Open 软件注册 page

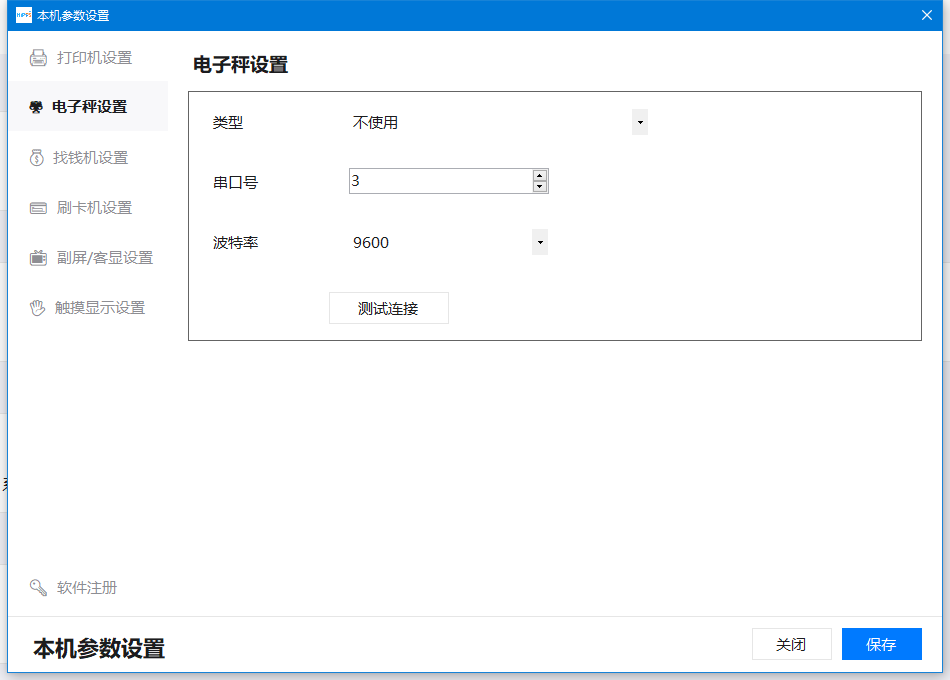pos(88,587)
